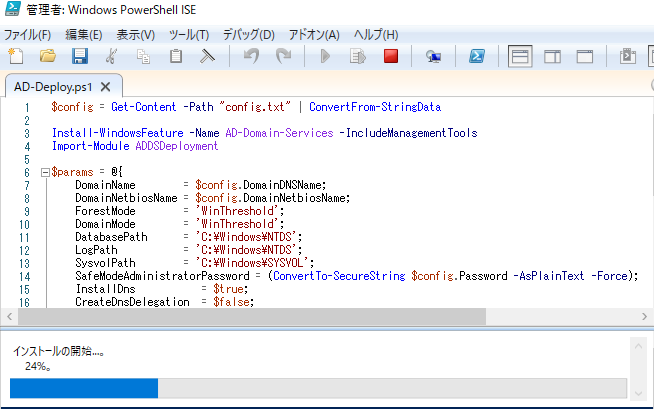Collapse the $params hashtable block
This screenshot has width=654, height=409.
point(45,172)
